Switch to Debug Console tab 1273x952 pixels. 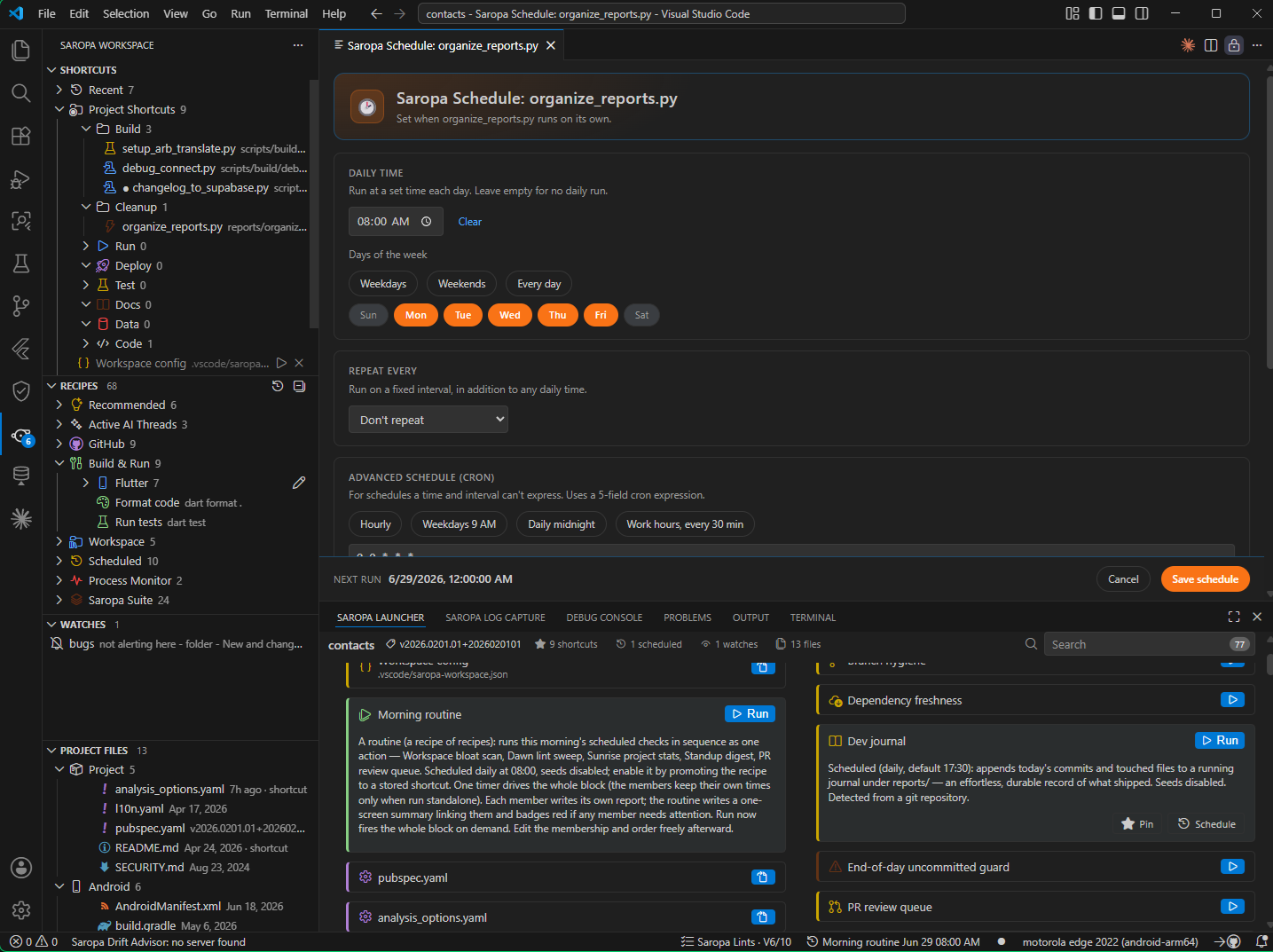point(604,618)
